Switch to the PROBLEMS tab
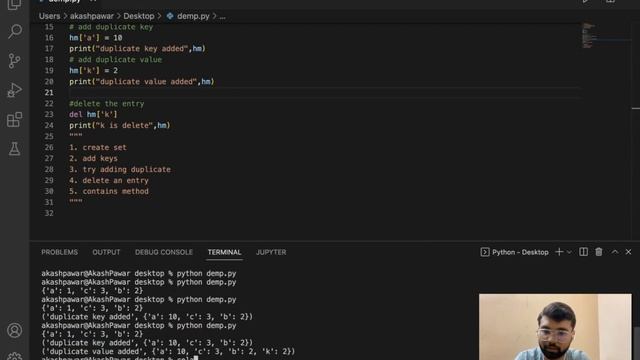Viewport: 640px width, 360px height. [60, 252]
